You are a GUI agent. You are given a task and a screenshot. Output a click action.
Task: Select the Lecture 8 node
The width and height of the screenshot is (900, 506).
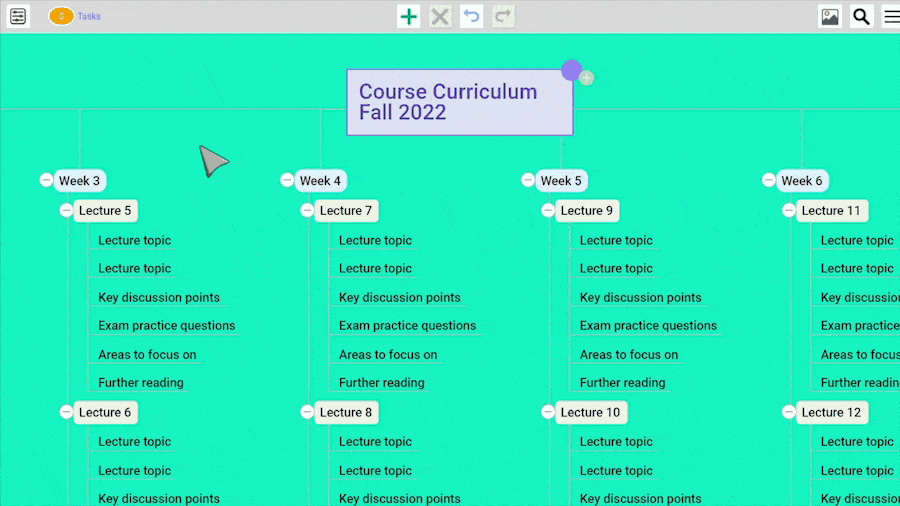click(x=346, y=412)
